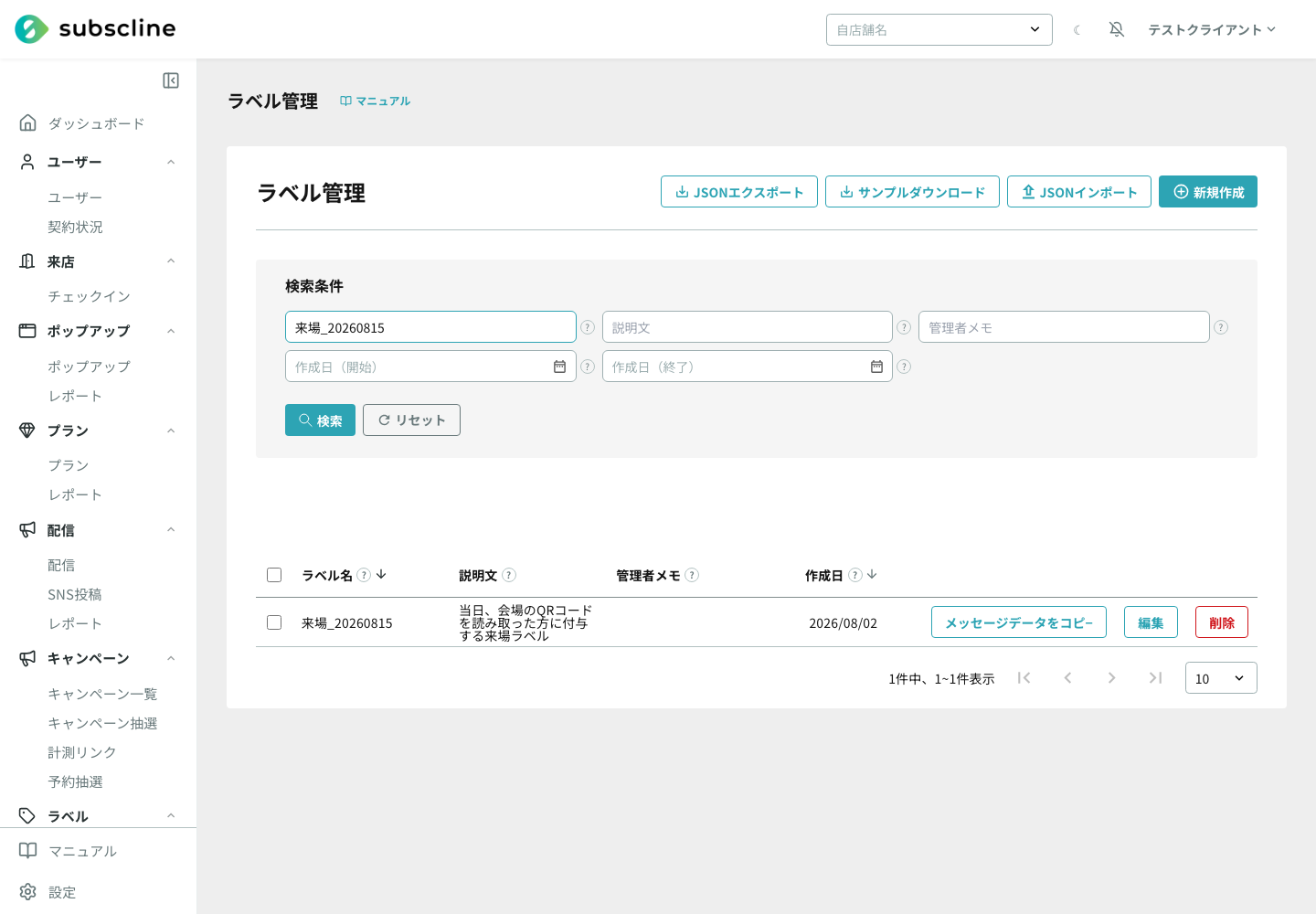Open notifications via the bell icon
1316x914 pixels.
pos(1117,29)
